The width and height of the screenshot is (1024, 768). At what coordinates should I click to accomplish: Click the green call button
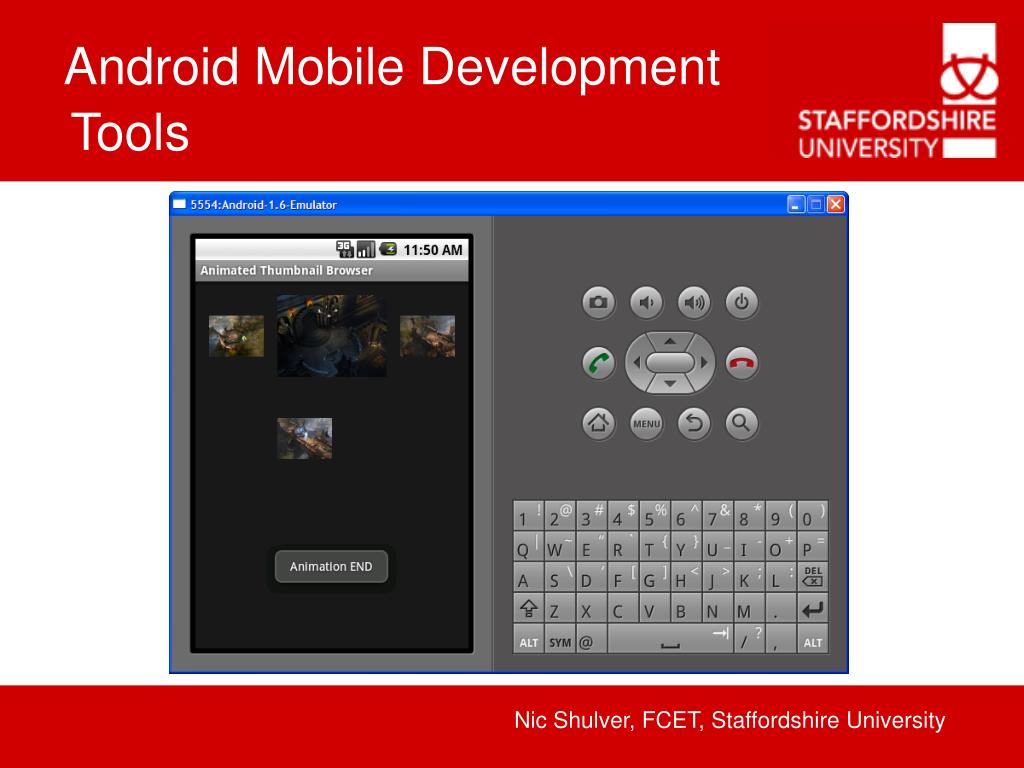point(598,362)
